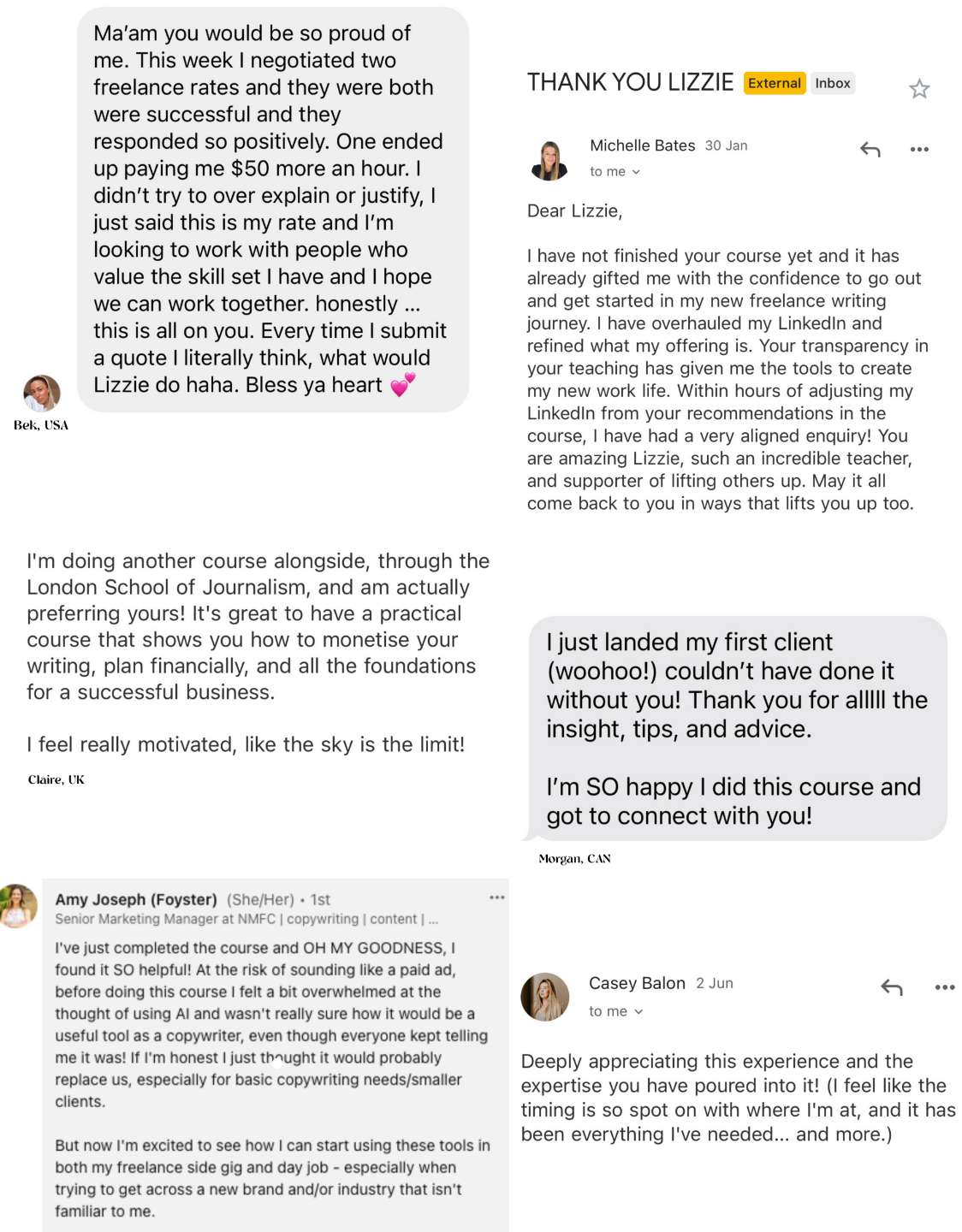Reply to Casey Balon's email

(892, 987)
